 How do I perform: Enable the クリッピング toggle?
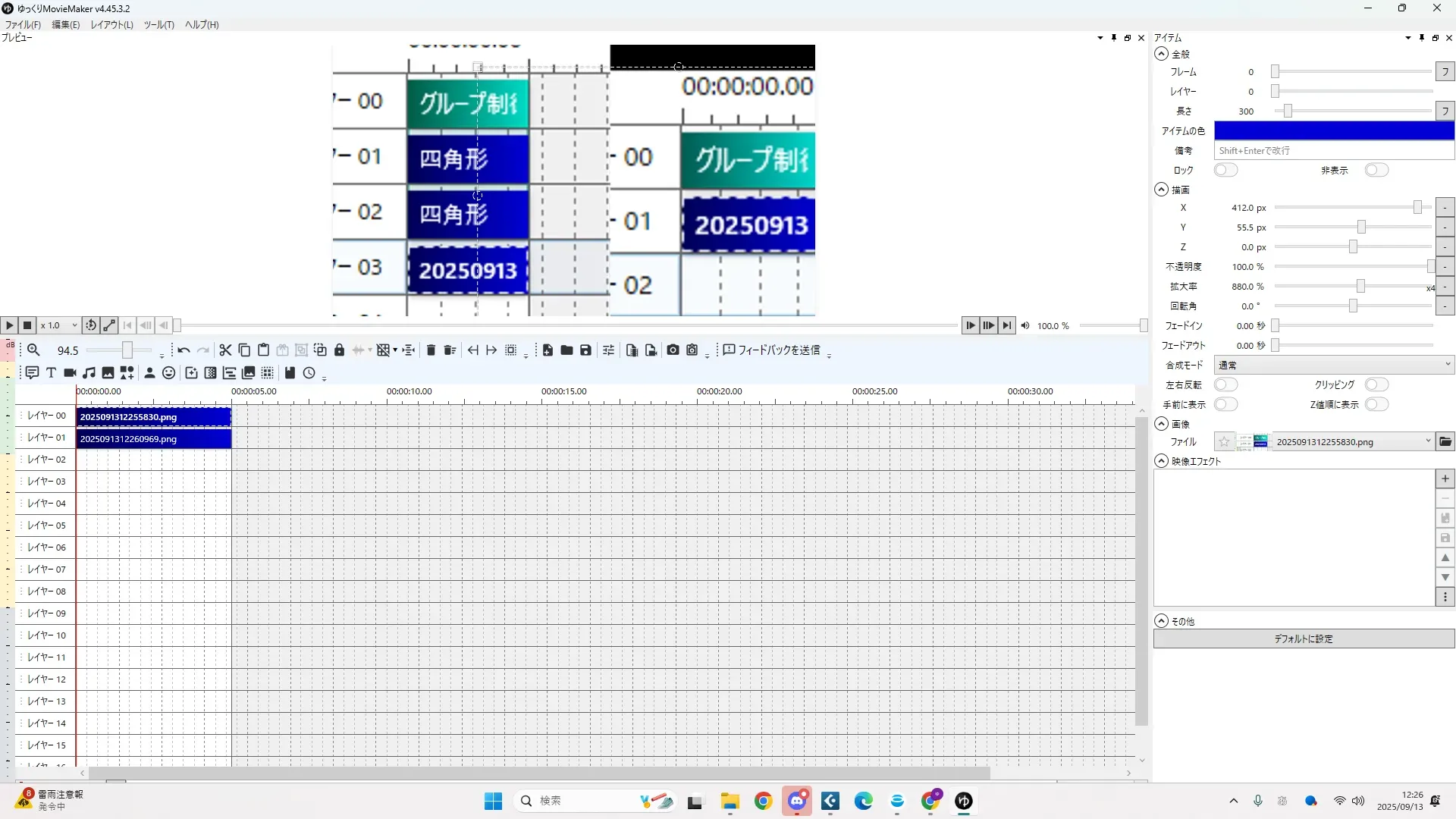(1376, 384)
